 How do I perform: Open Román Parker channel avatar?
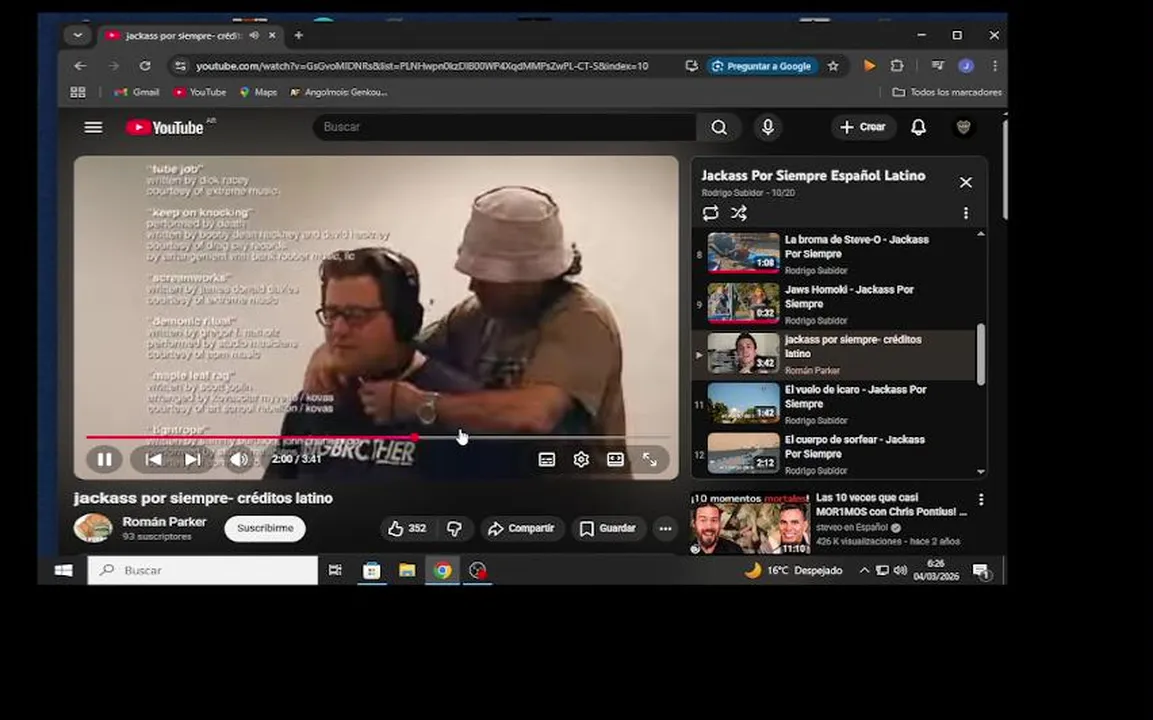point(93,528)
